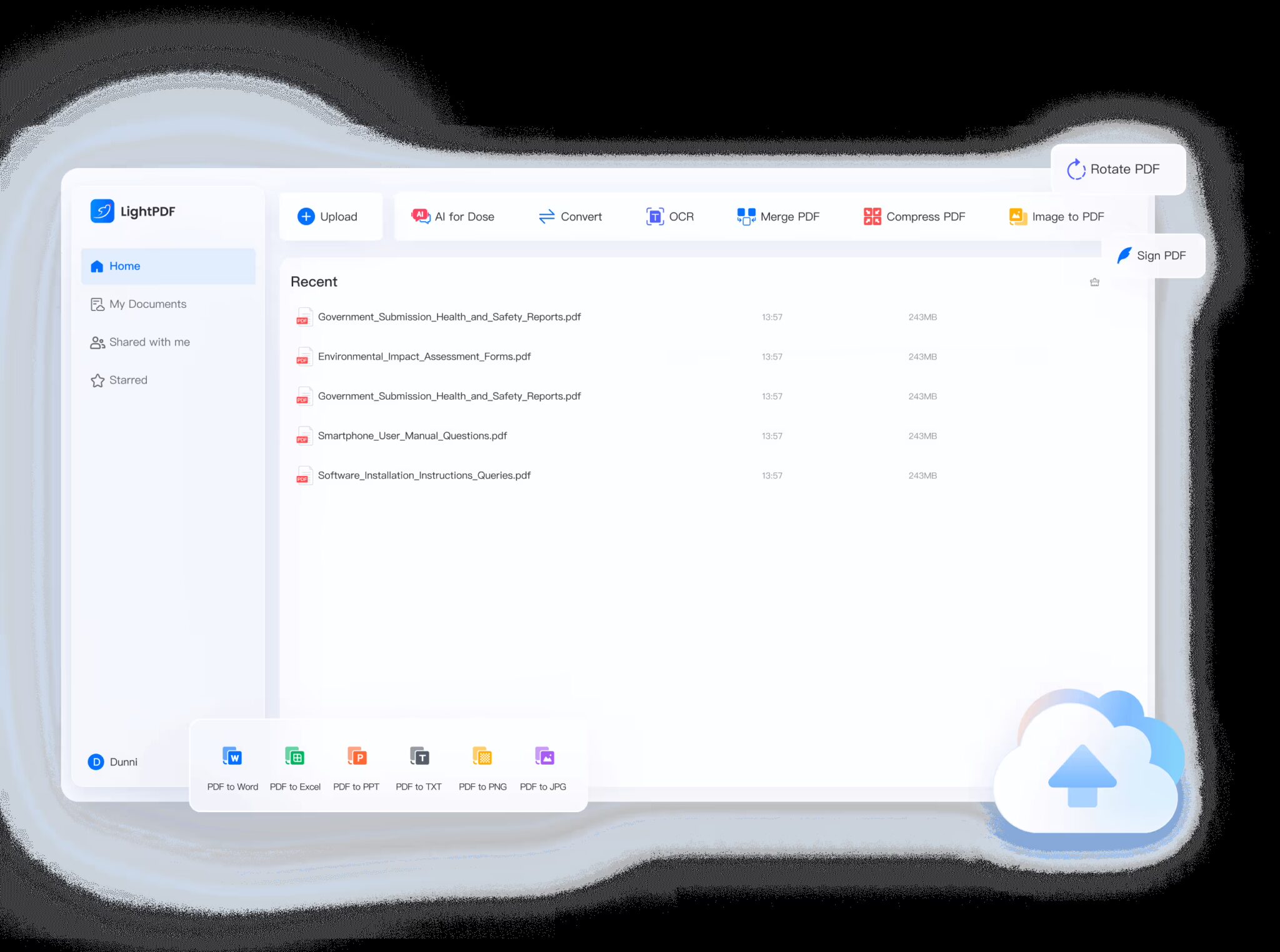
Task: Select the Rotate PDF tool
Action: (1118, 169)
